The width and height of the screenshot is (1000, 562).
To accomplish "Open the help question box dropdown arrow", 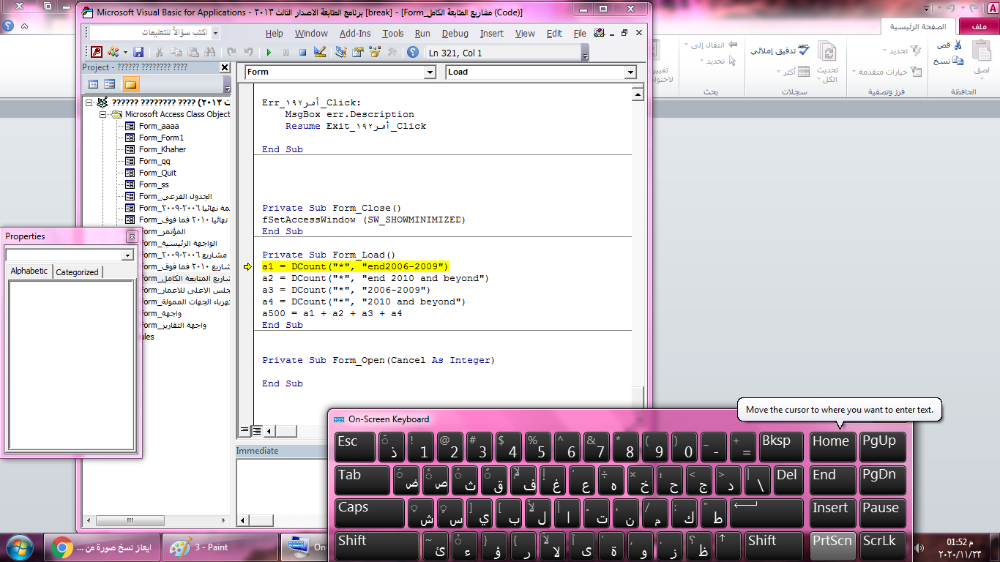I will 216,33.
